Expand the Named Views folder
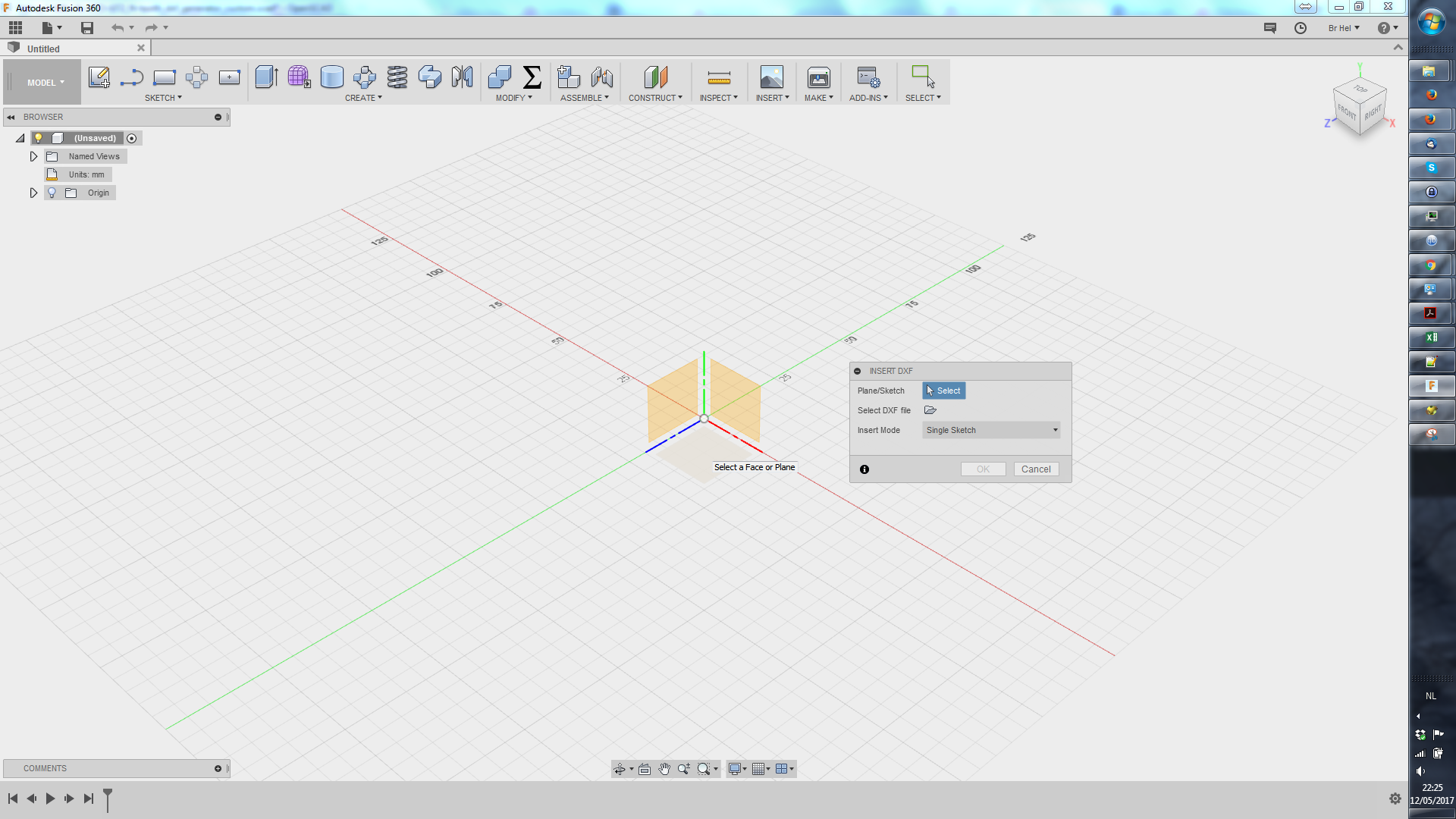This screenshot has height=819, width=1456. click(33, 156)
